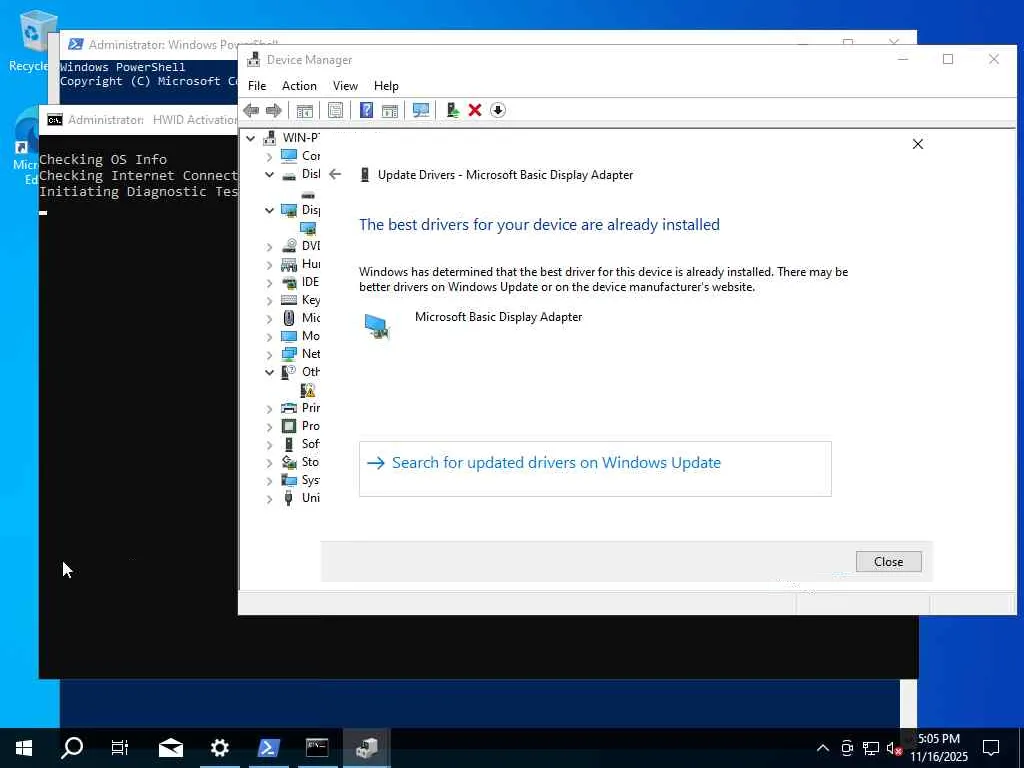Click the muted volume icon in tray

pos(893,748)
